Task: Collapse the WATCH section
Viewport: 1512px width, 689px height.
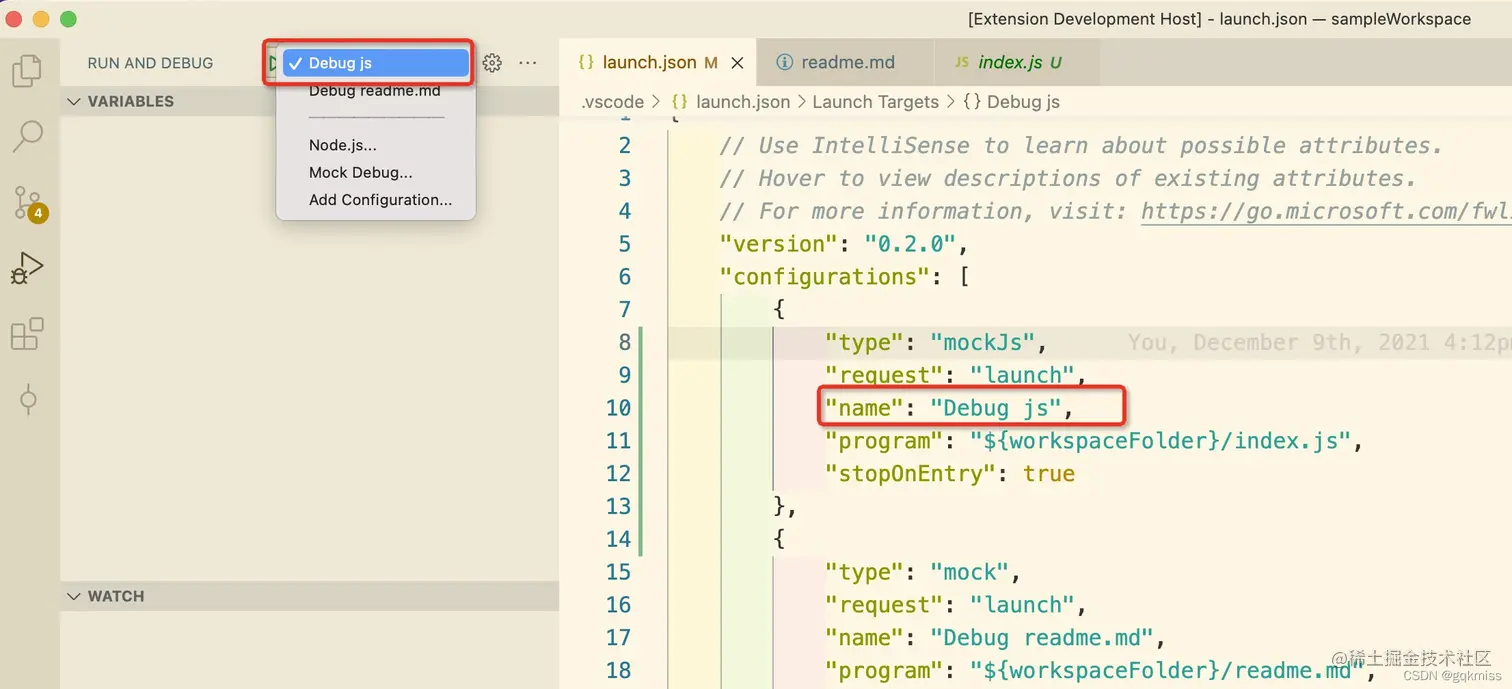Action: 73,596
